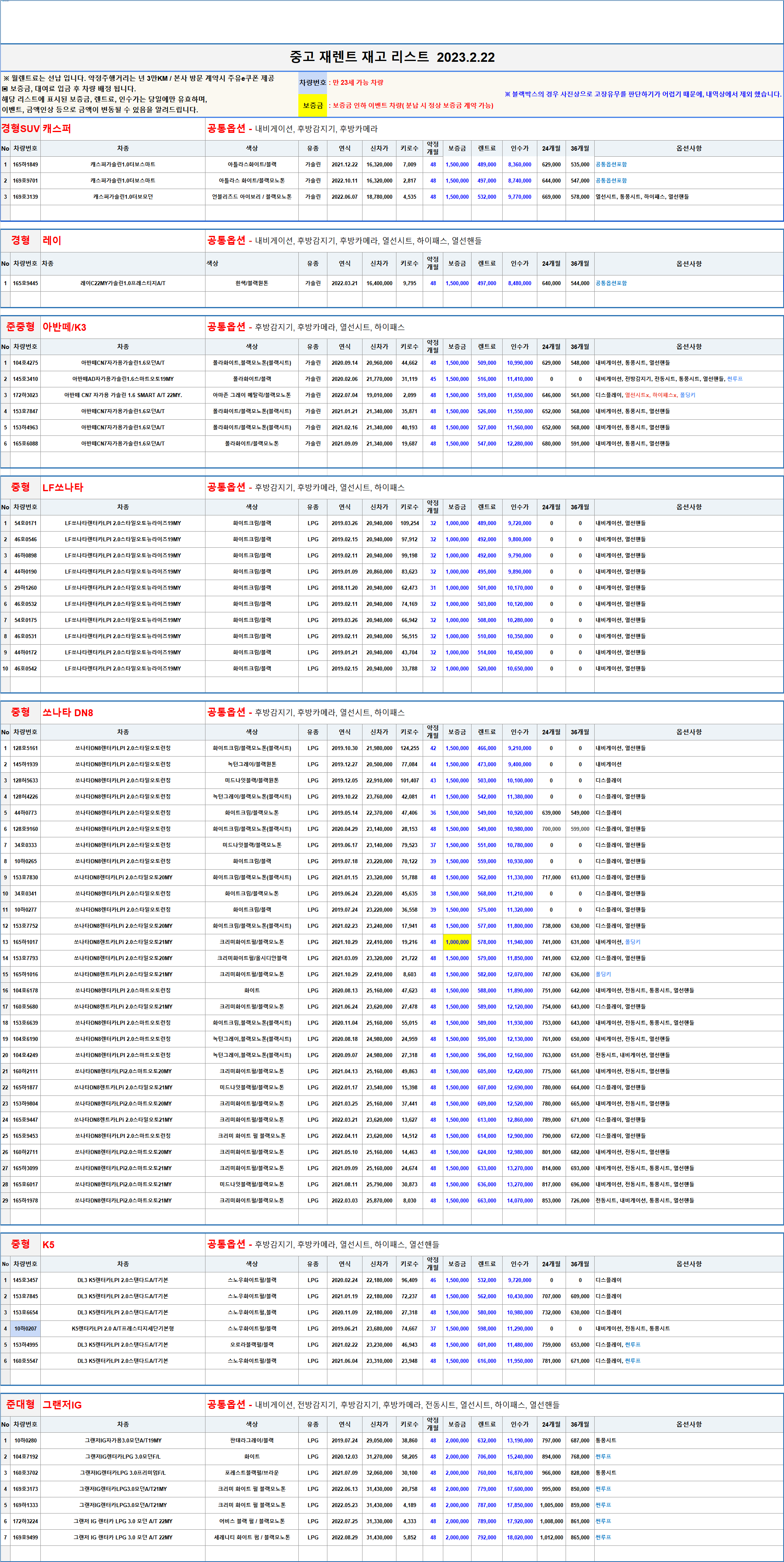The width and height of the screenshot is (784, 1562).
Task: Select the 아반떼/K3 section heading
Action: (64, 328)
